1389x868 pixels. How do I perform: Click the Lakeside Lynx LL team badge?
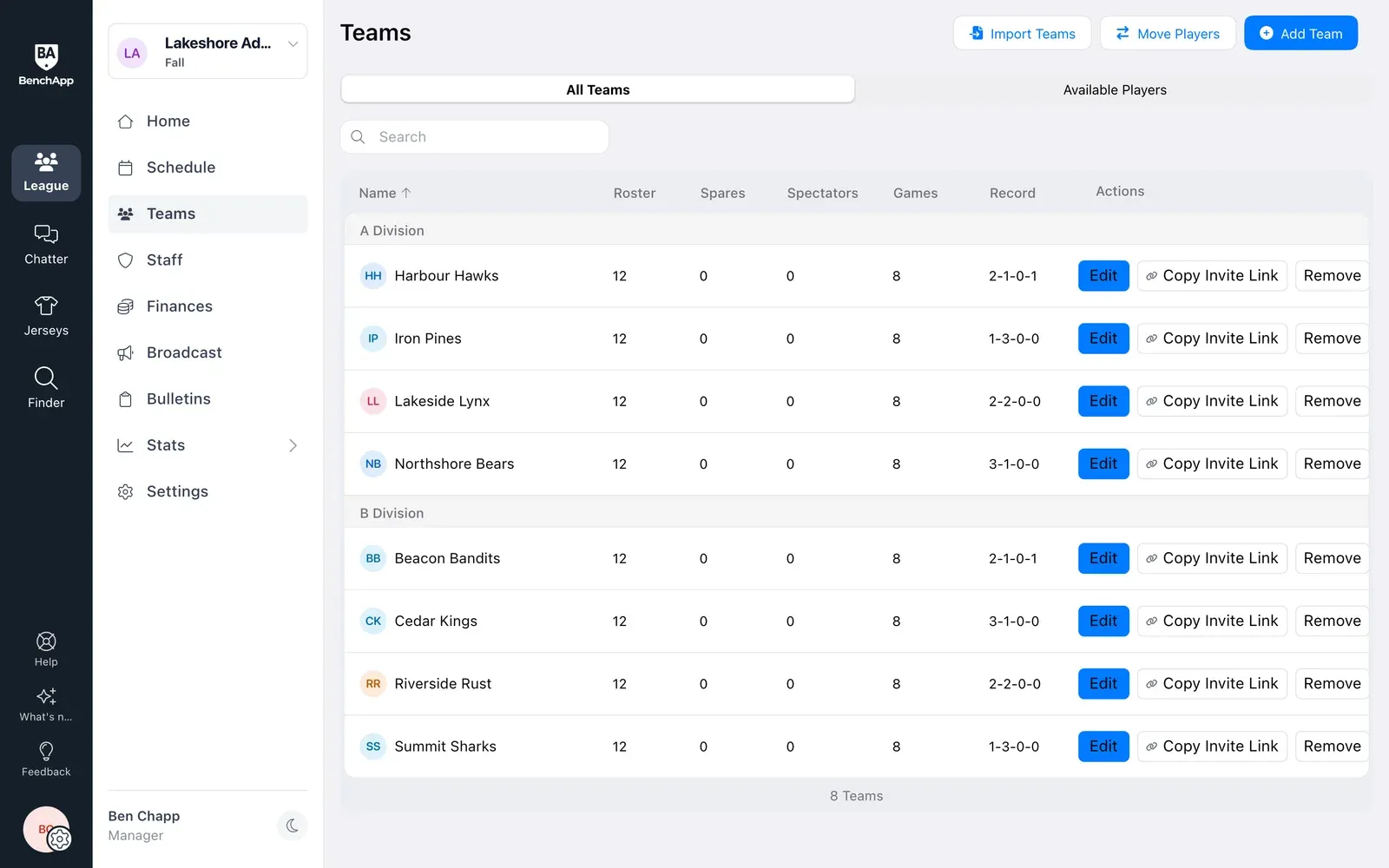373,401
